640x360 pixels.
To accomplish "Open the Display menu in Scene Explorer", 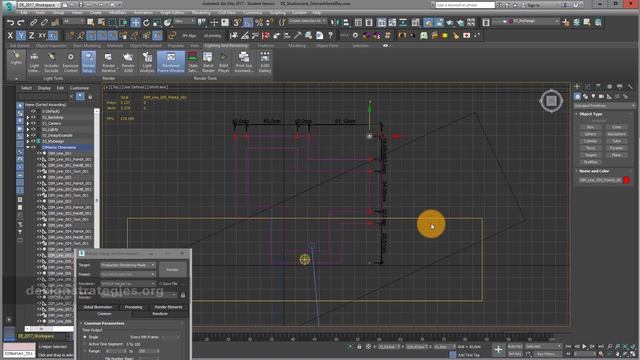I will point(44,88).
